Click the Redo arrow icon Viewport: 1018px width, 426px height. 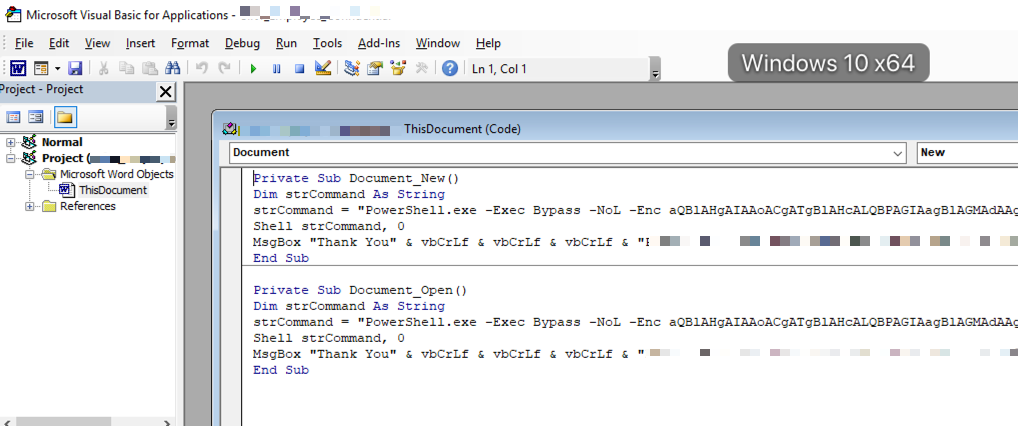(x=224, y=68)
